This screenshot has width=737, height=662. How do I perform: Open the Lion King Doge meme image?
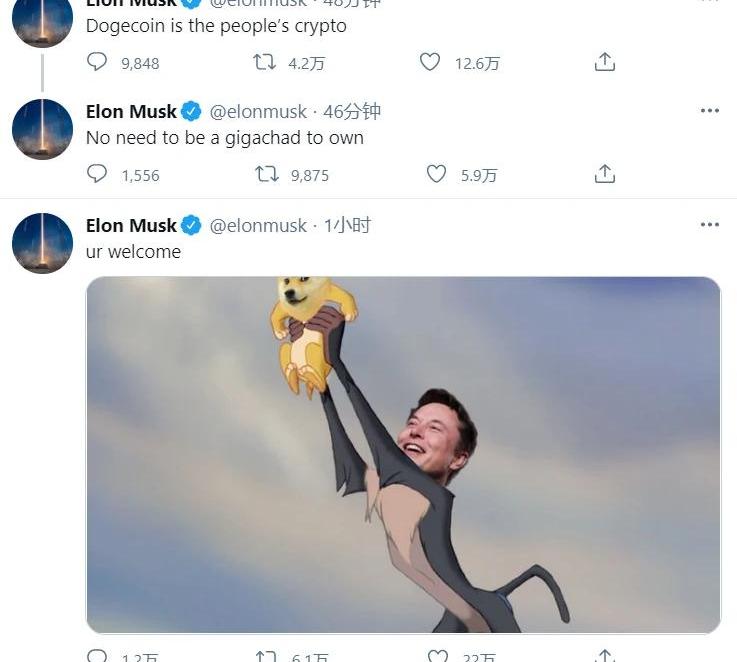pyautogui.click(x=403, y=455)
